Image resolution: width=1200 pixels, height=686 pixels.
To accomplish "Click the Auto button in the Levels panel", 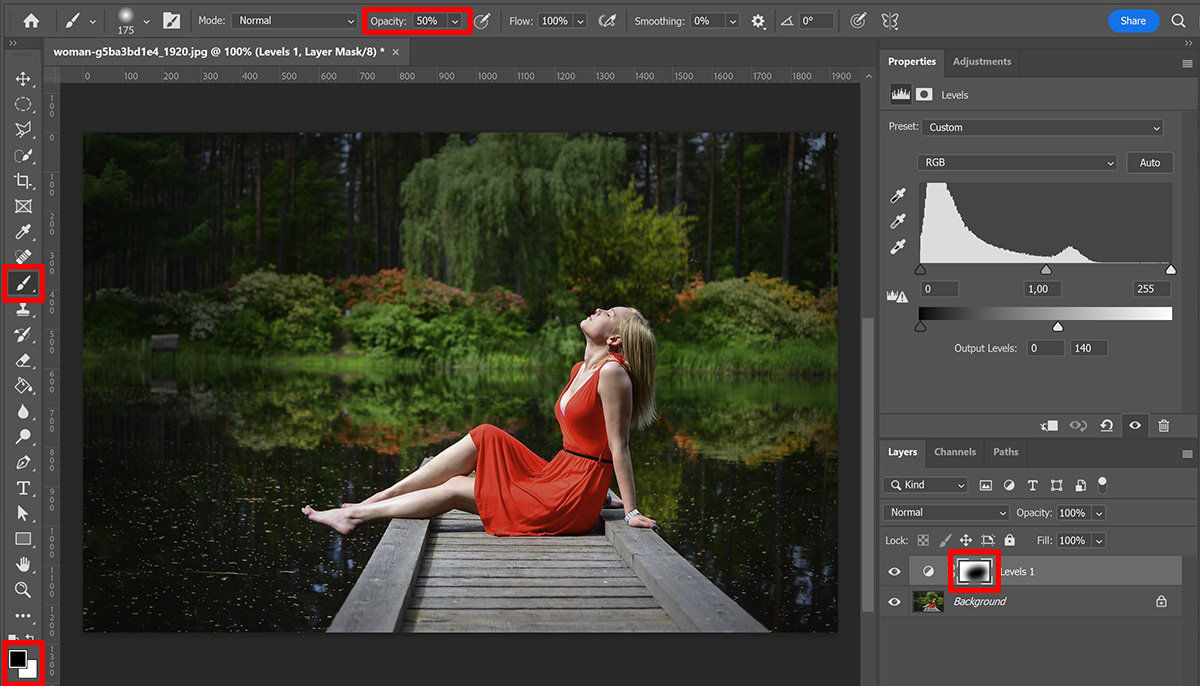I will point(1149,162).
